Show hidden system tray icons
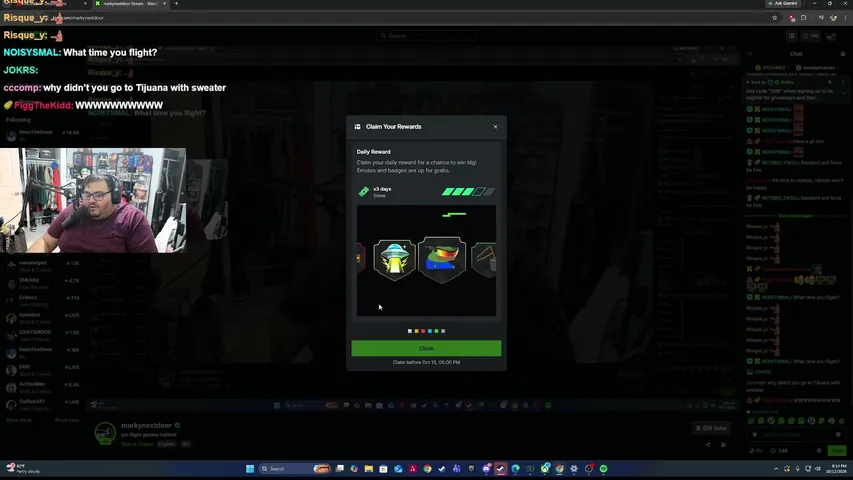853x480 pixels. coord(776,469)
